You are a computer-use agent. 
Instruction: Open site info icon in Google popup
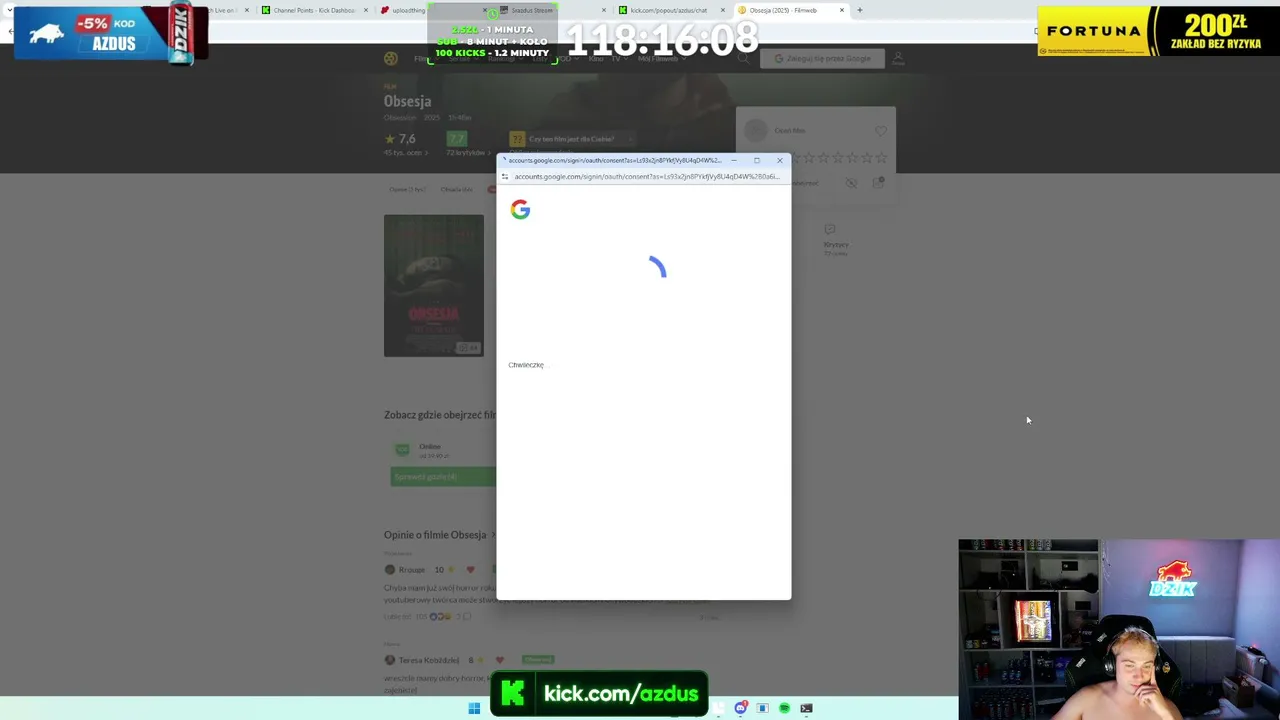click(x=505, y=177)
